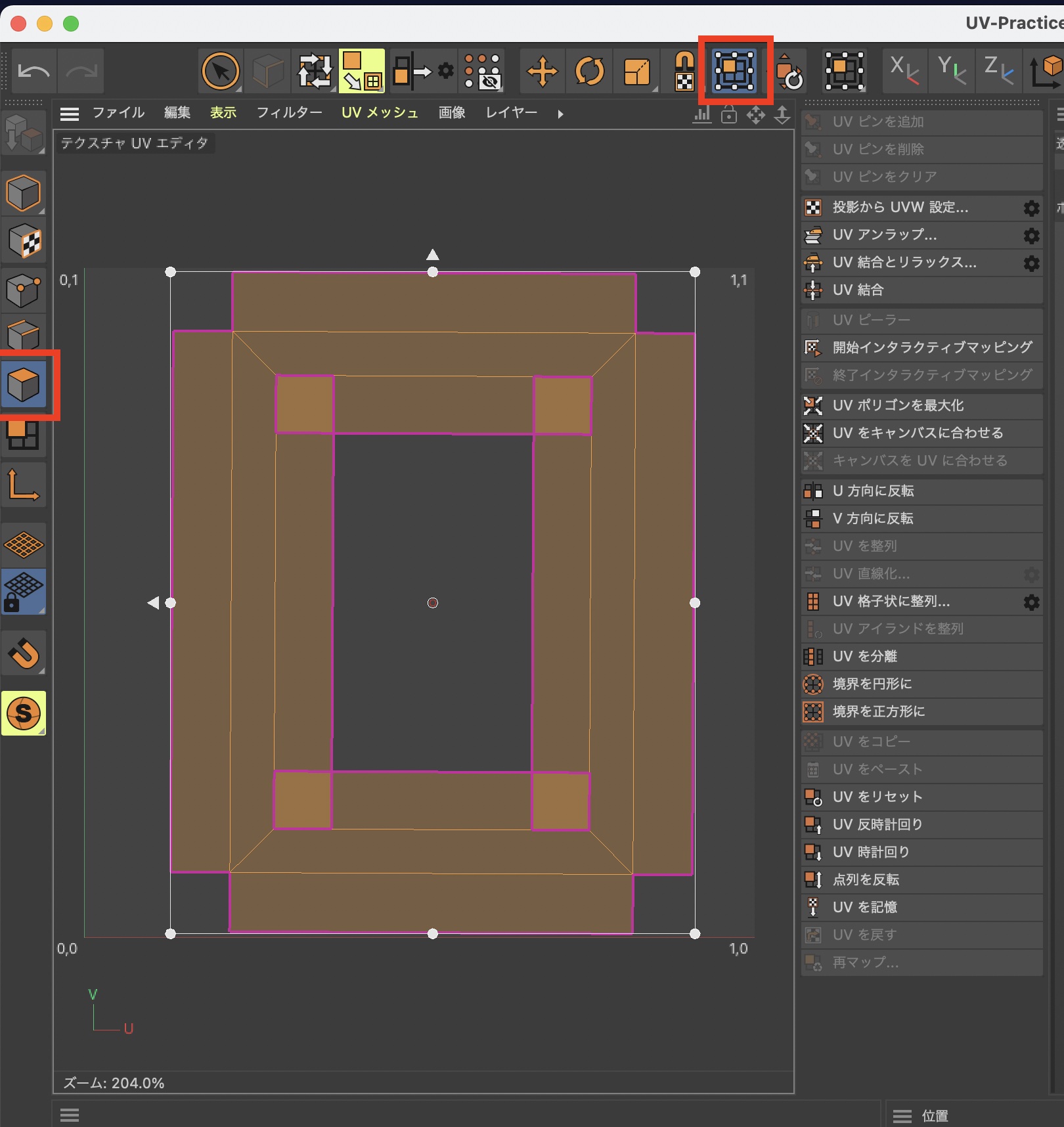
Task: Toggle the Y axis lock
Action: tap(951, 70)
